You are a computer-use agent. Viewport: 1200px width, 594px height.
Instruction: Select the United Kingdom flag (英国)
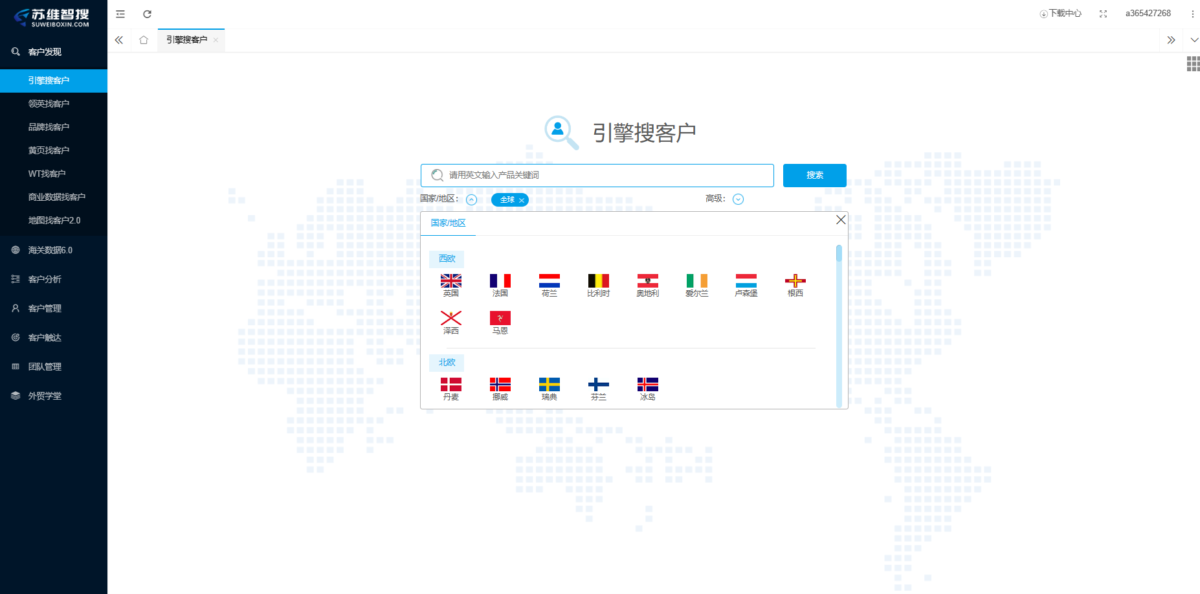[451, 281]
